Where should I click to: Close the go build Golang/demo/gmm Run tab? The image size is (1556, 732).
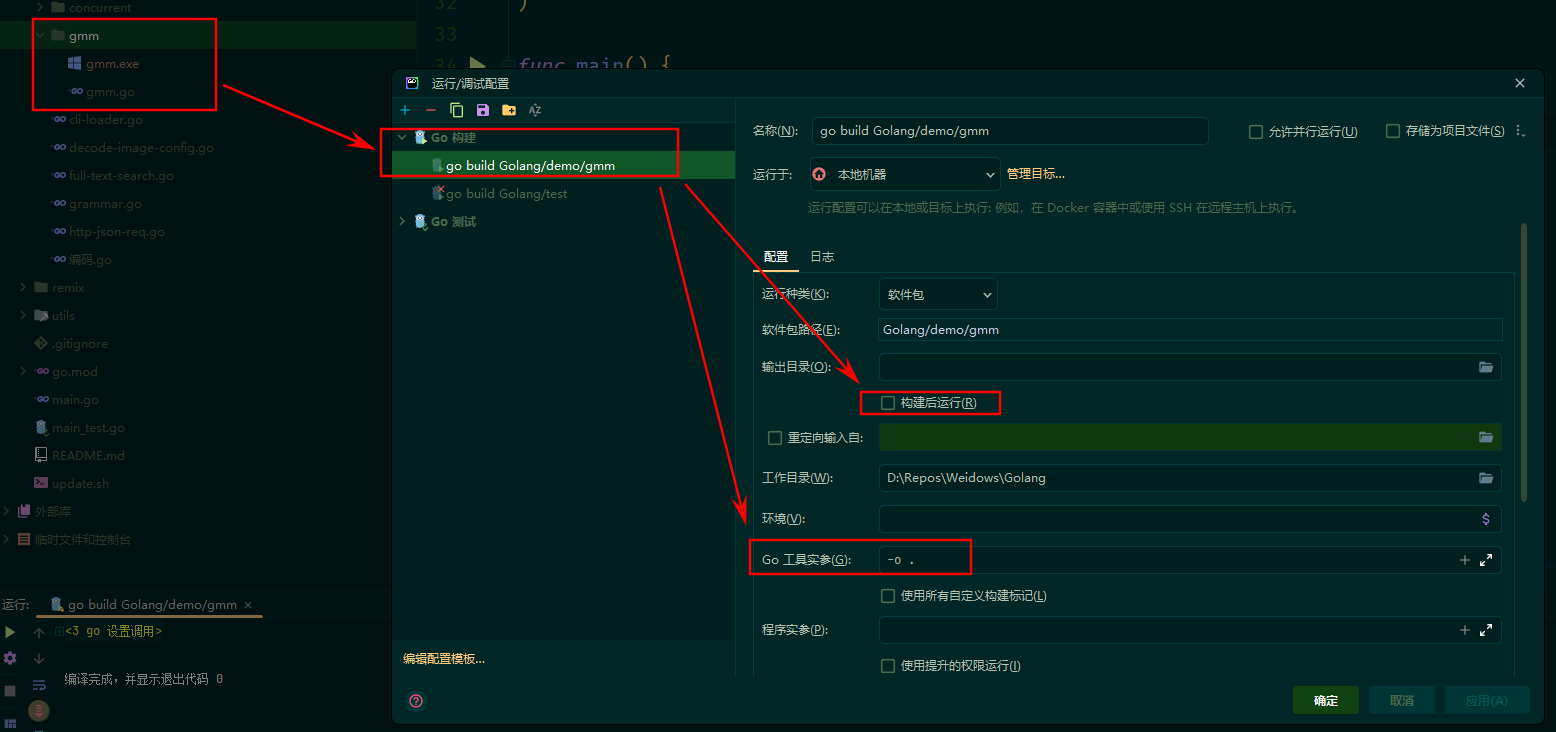(x=249, y=605)
